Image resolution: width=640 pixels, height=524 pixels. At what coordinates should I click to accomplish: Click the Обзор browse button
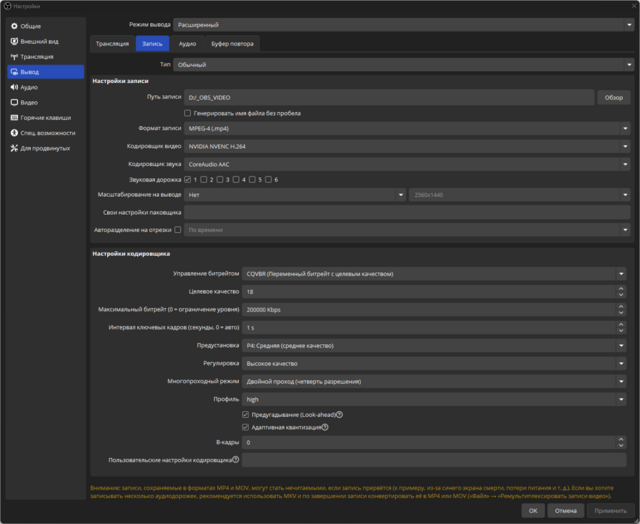[613, 97]
